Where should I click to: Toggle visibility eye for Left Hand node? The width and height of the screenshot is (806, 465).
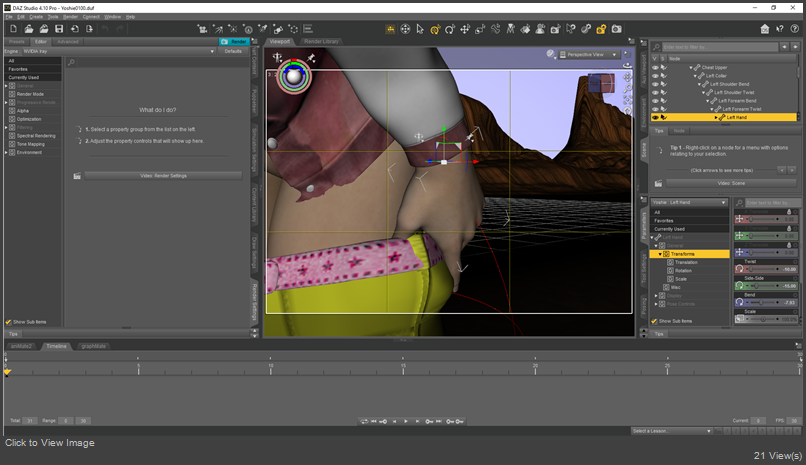655,118
